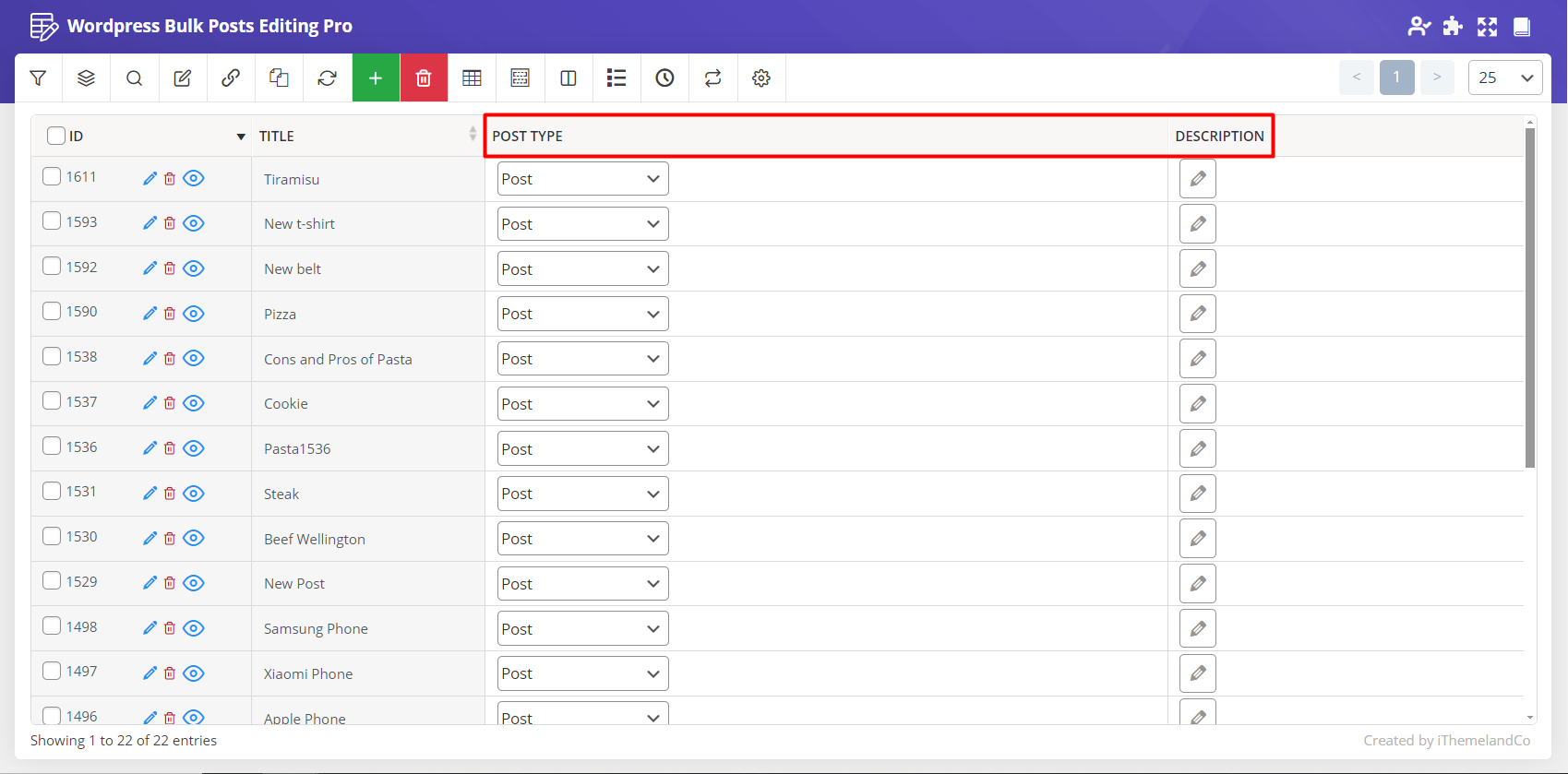
Task: Click the green add new post button
Action: click(376, 78)
